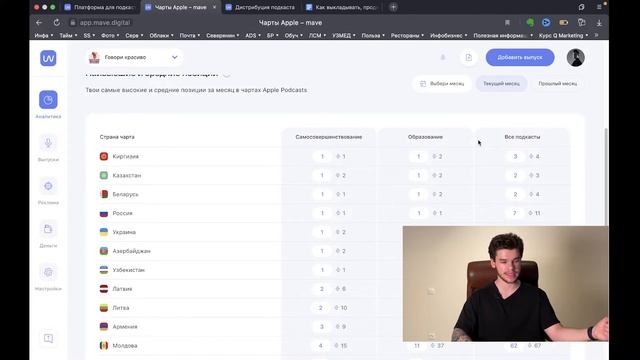640x360 pixels.
Task: Open the Фото bookmarks folder
Action: [x=110, y=36]
